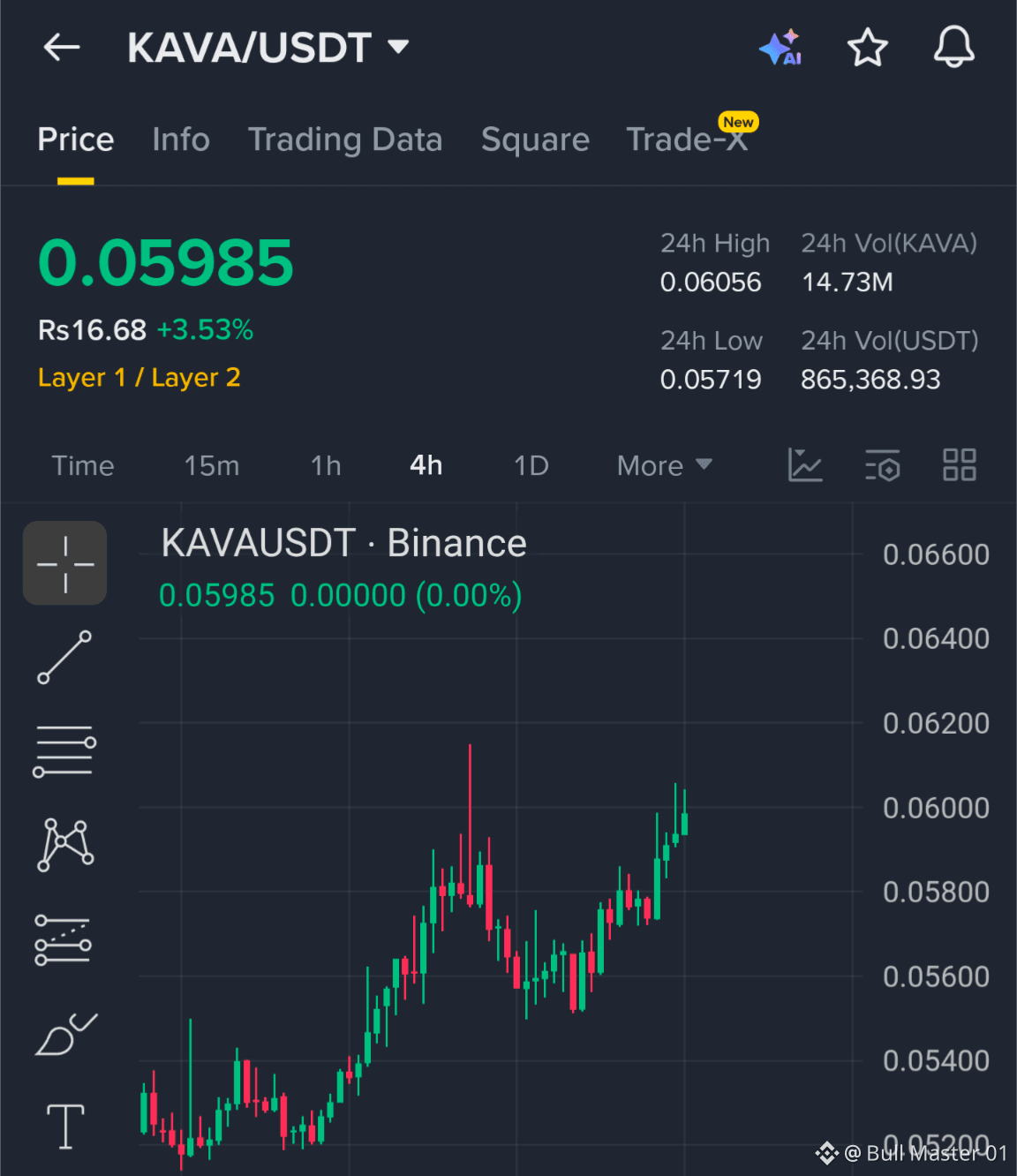1017x1176 pixels.
Task: Select the 4h chart interval
Action: point(426,465)
